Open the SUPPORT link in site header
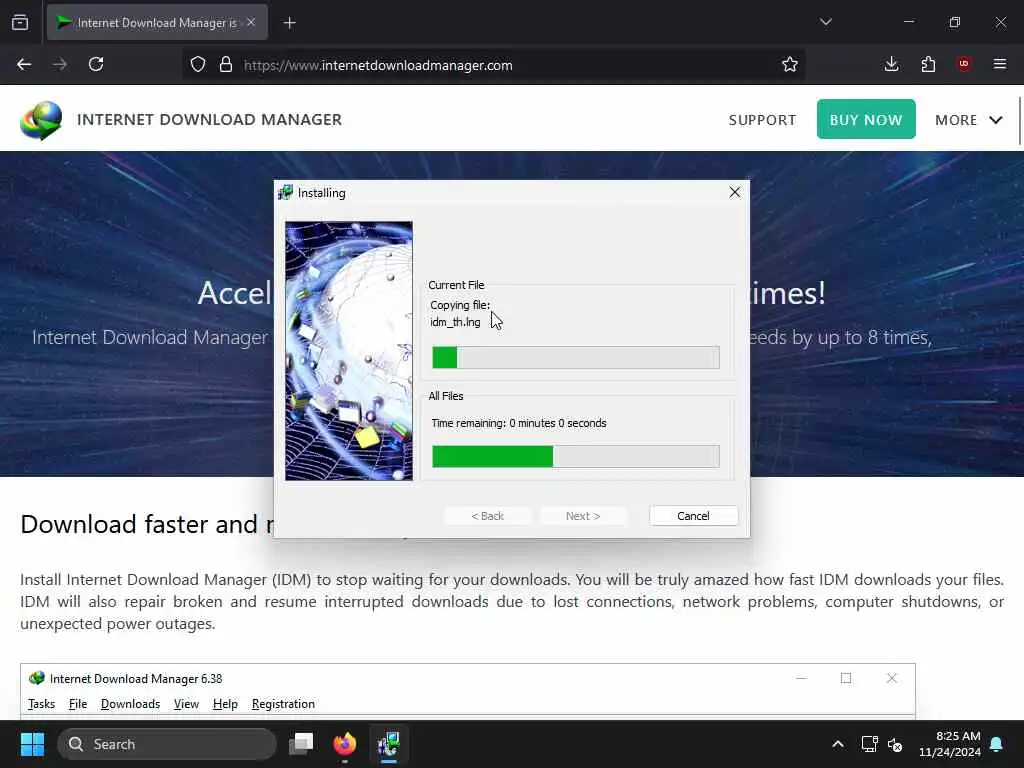Screen dimensions: 1024x768 click(x=762, y=120)
